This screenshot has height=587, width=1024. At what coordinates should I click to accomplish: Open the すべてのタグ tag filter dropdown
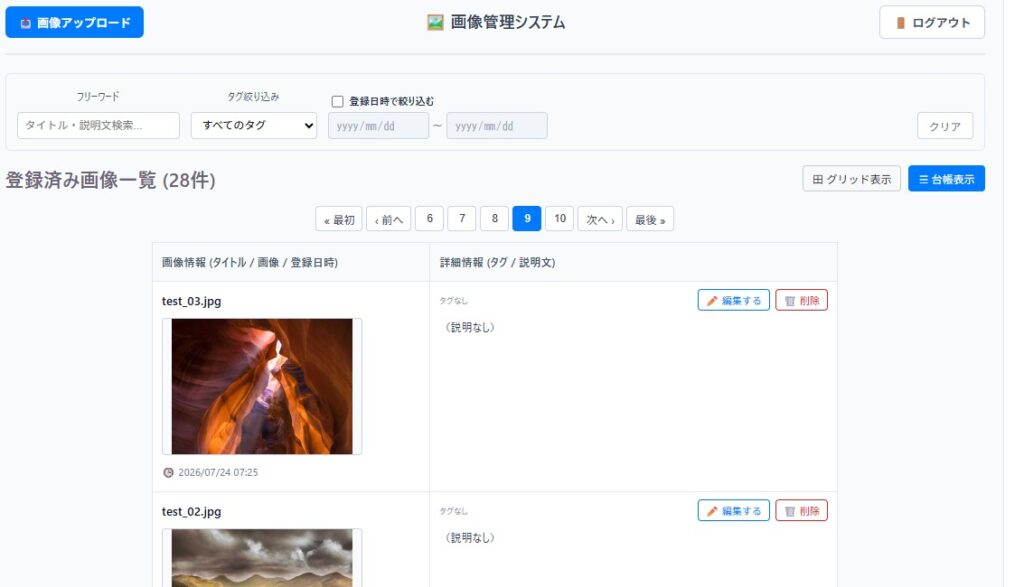[x=254, y=125]
